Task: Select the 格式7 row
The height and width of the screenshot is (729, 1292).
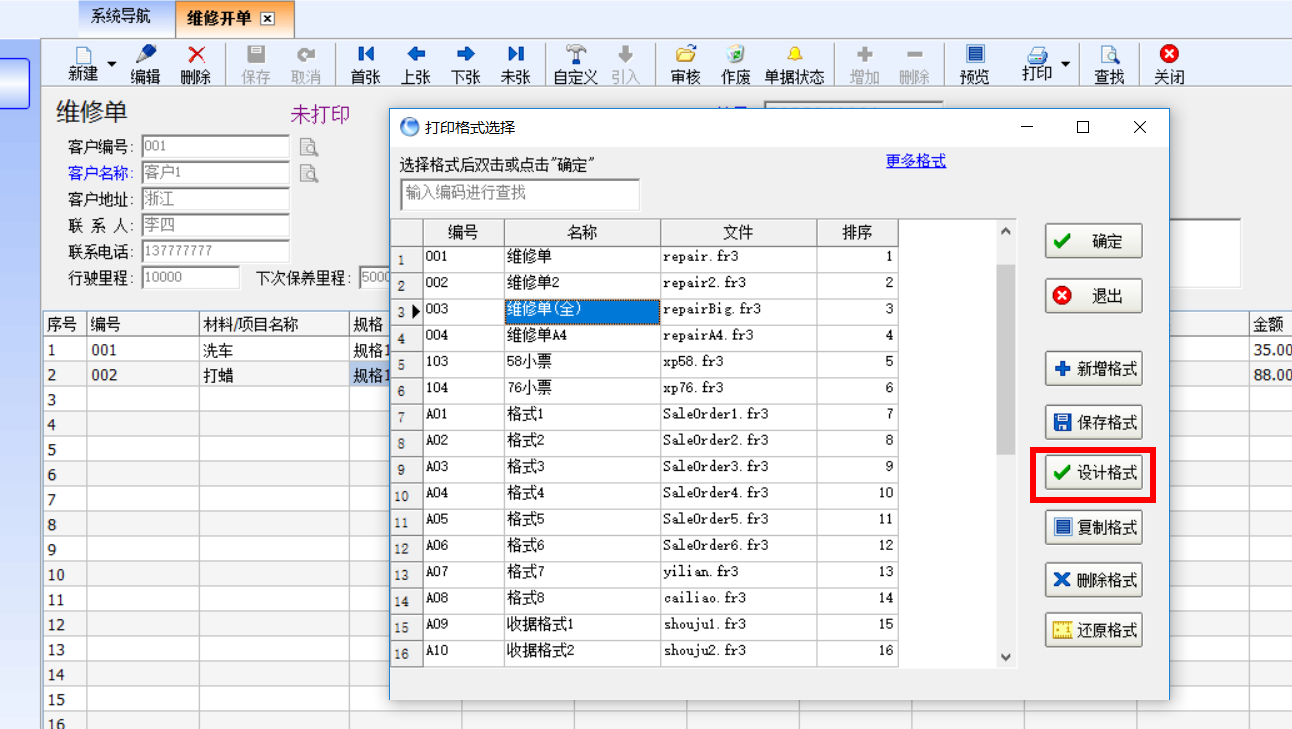Action: (644, 572)
